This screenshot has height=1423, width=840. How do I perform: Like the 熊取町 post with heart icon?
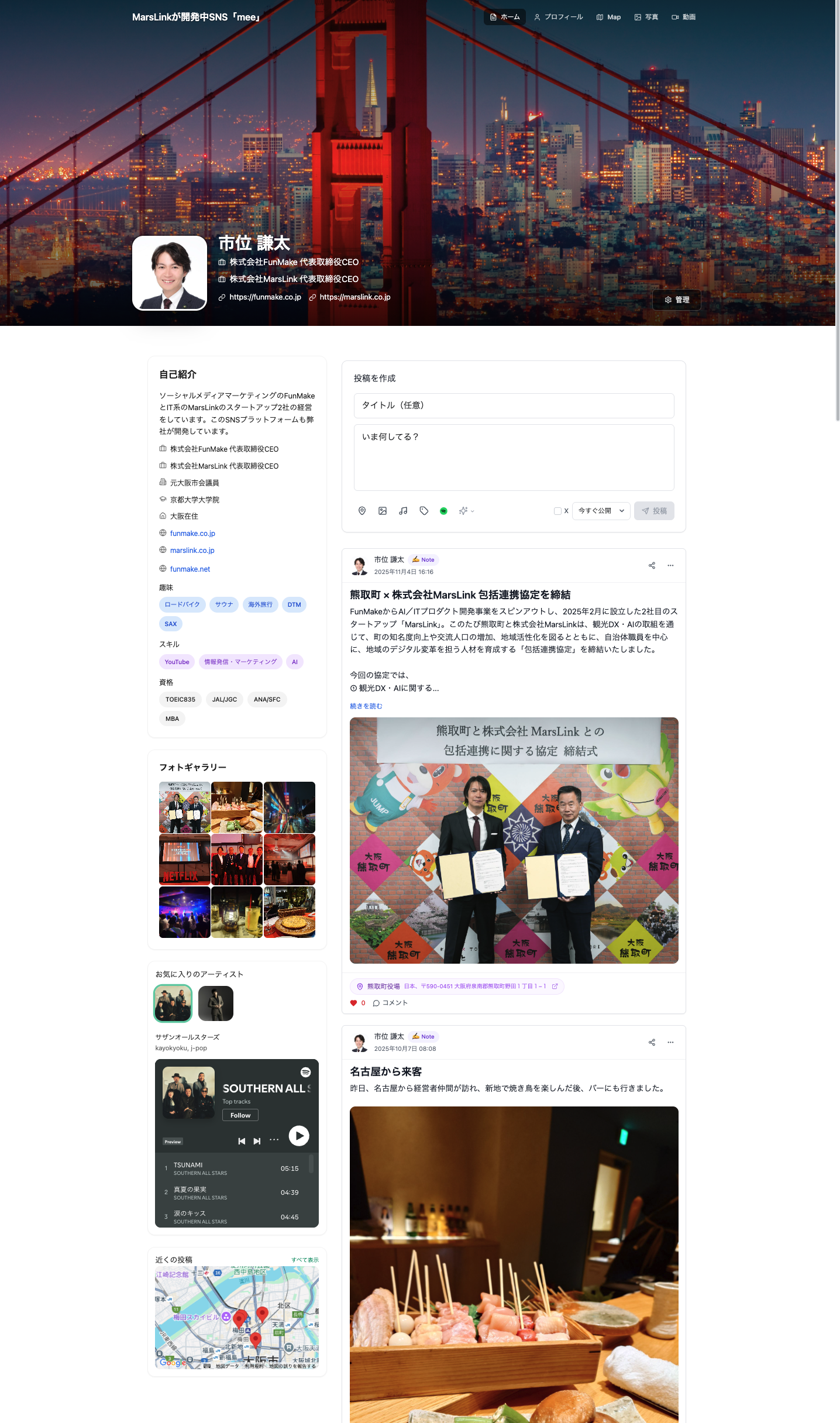click(x=353, y=1003)
